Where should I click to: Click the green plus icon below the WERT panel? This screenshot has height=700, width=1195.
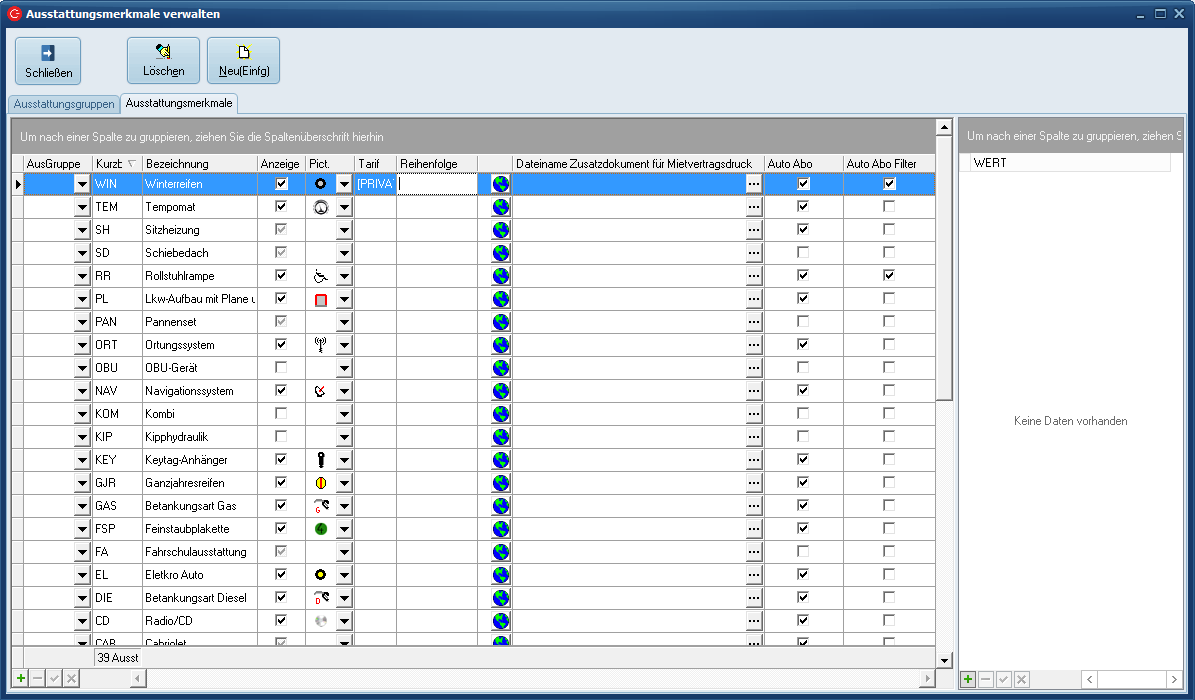pos(968,679)
